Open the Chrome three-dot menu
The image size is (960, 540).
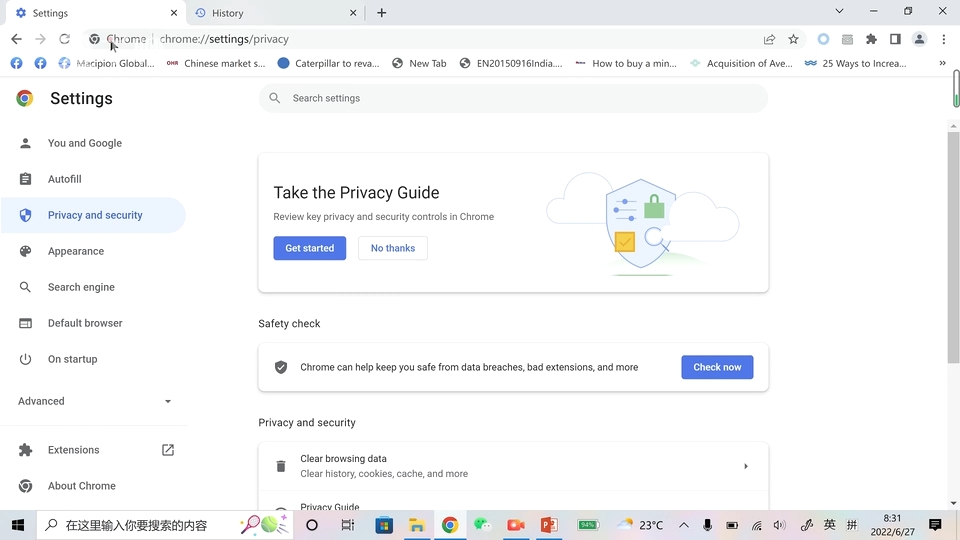943,39
